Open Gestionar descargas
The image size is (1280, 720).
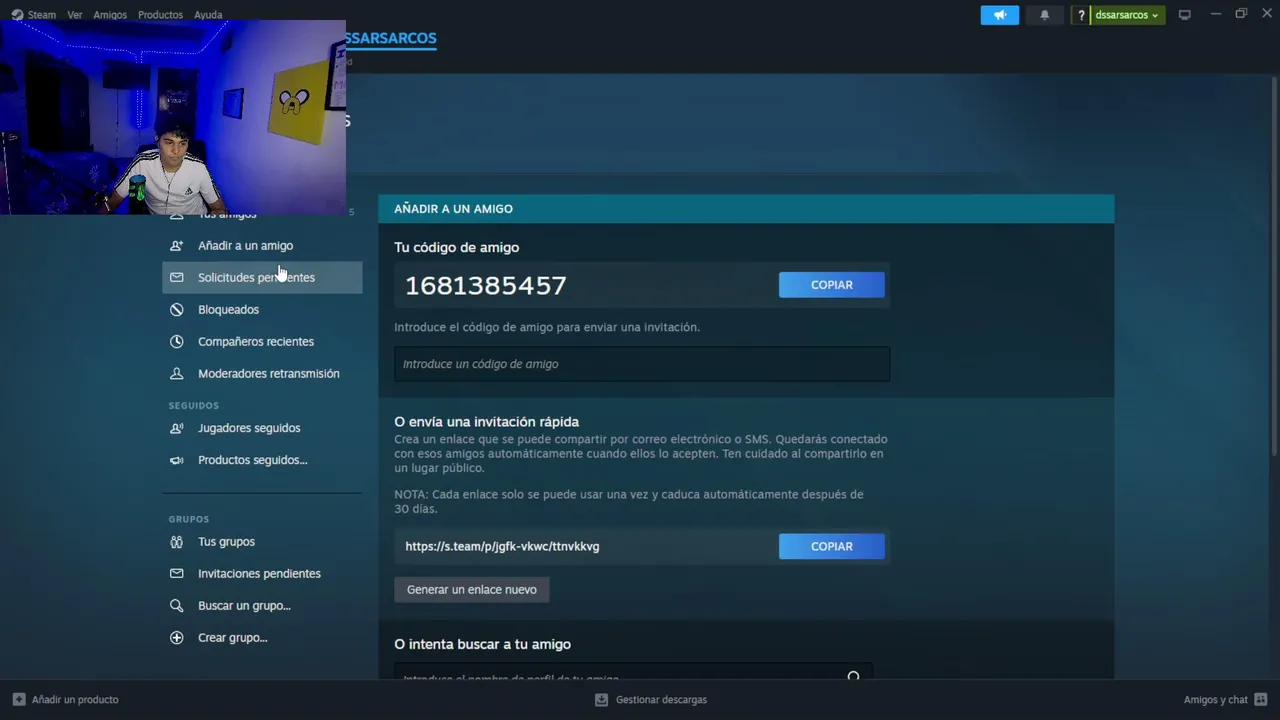651,700
